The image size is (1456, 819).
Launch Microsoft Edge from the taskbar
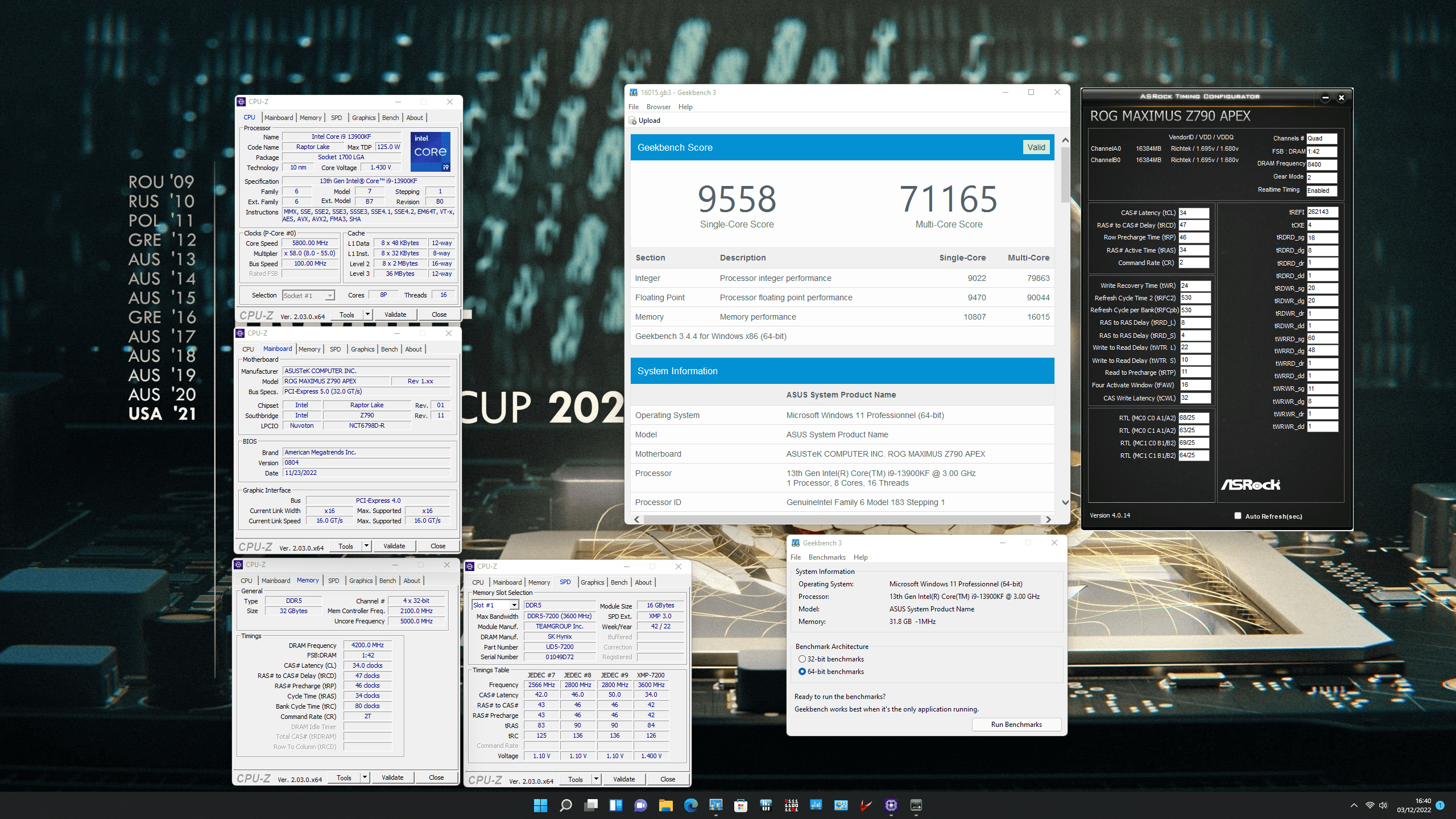click(x=690, y=805)
